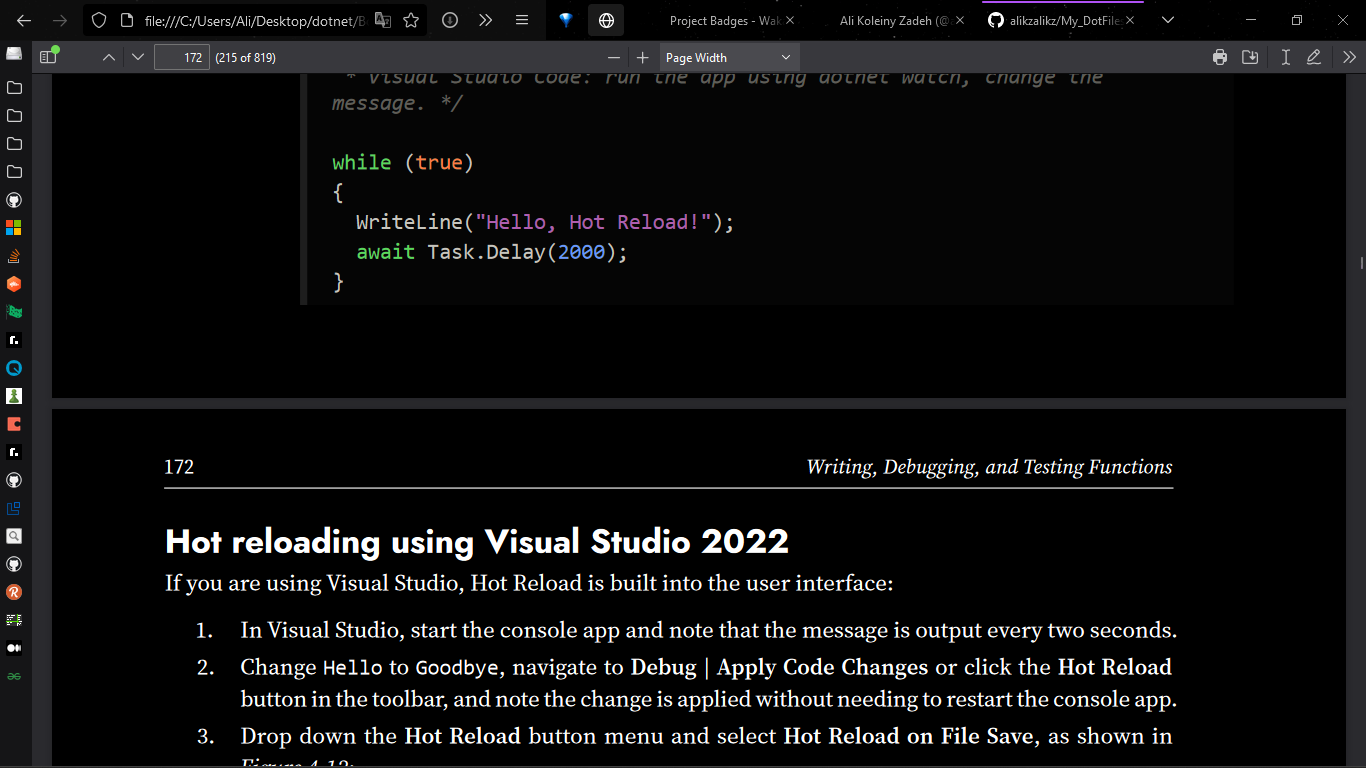Close the alikzalikz/My_DotFiles tab
Screen dimensions: 1366x768
(1130, 20)
